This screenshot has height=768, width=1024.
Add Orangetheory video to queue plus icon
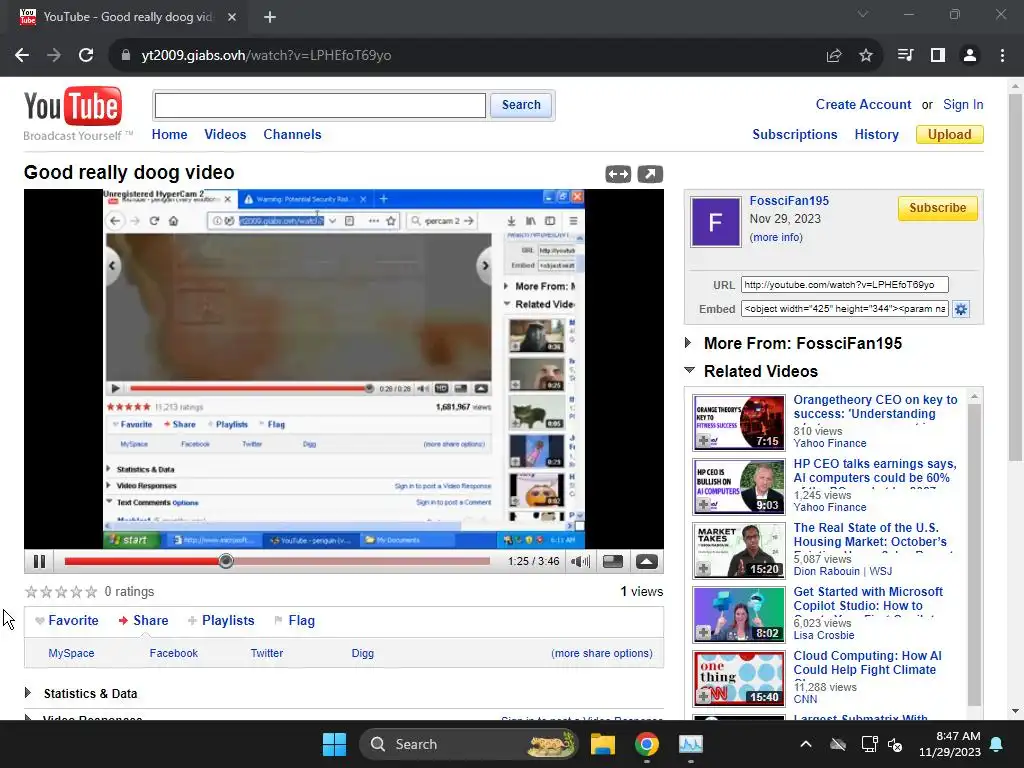(703, 441)
